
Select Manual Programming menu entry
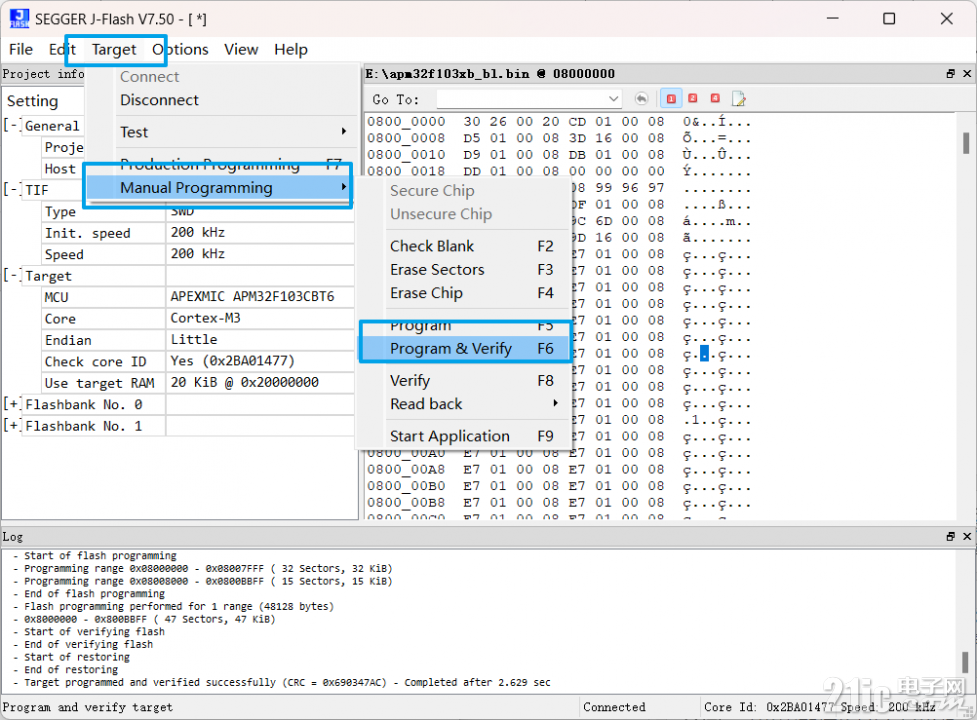[218, 187]
